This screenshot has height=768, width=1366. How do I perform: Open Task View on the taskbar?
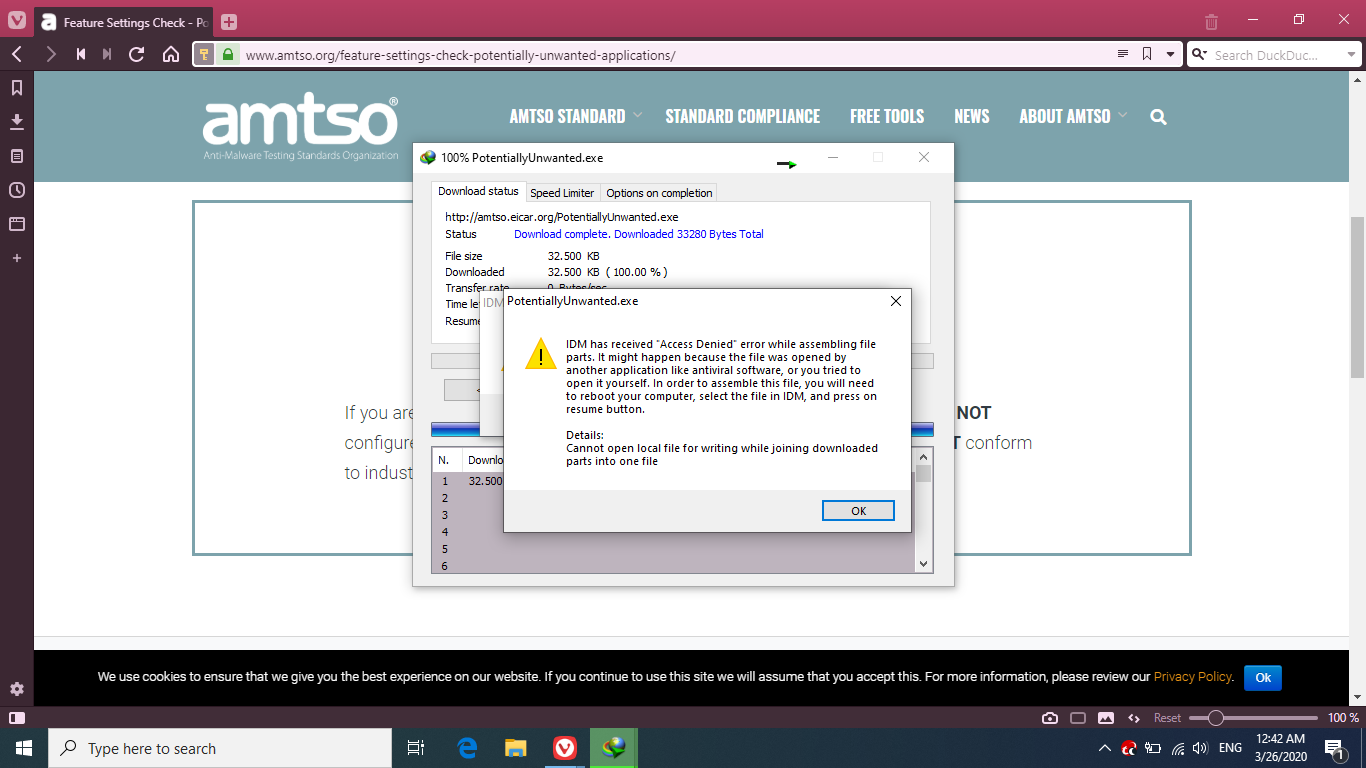[416, 748]
